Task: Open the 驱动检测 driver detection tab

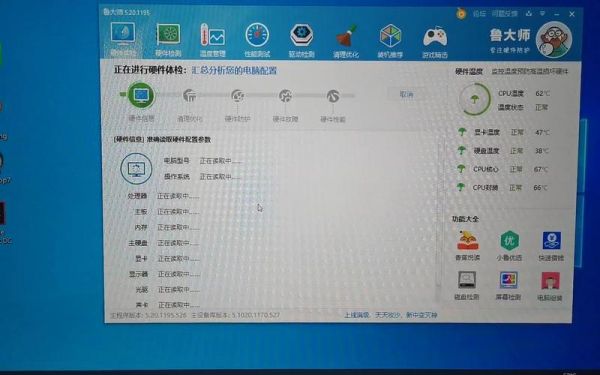Action: pos(302,41)
